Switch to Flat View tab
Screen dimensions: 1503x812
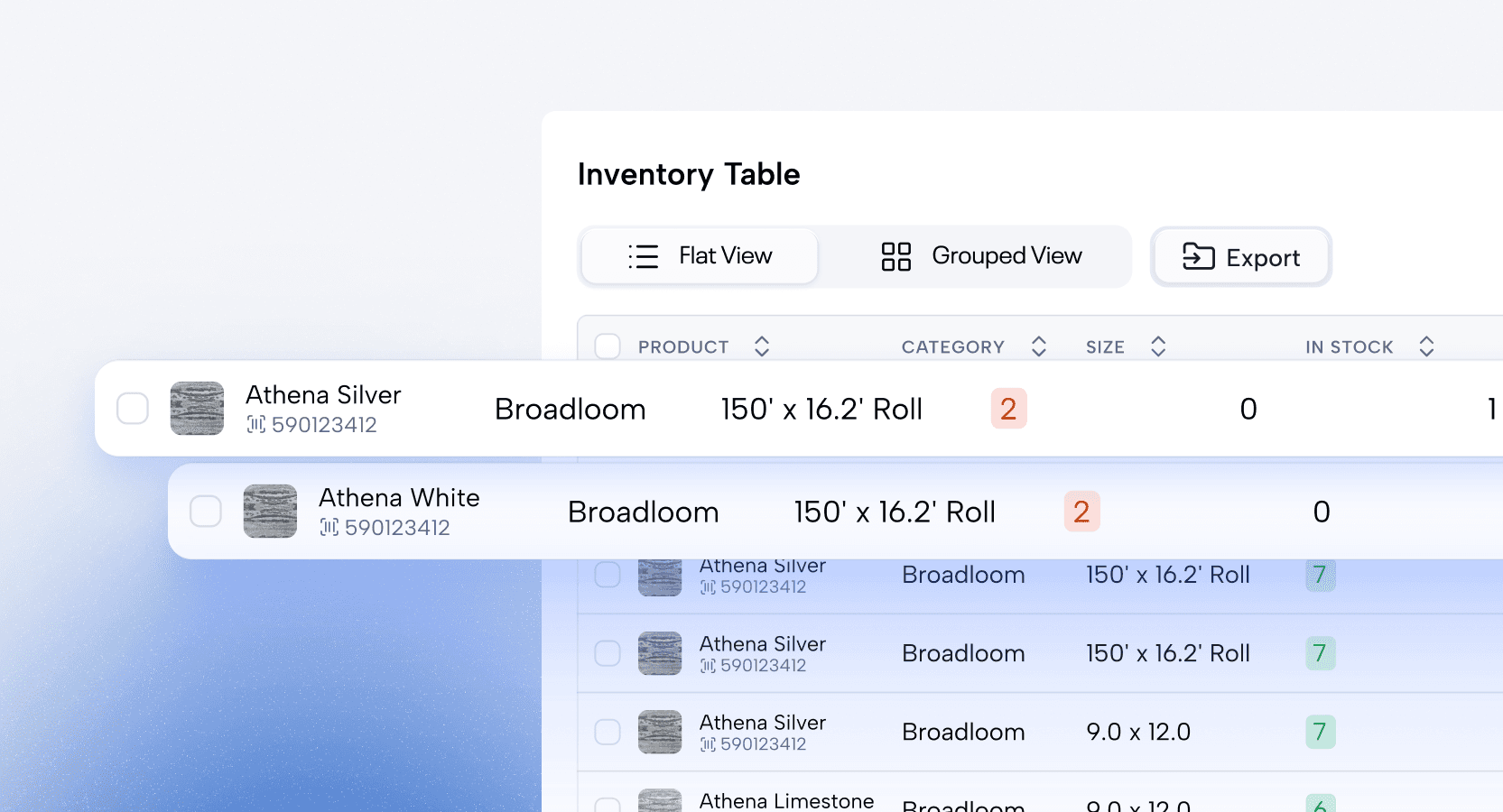pos(700,256)
